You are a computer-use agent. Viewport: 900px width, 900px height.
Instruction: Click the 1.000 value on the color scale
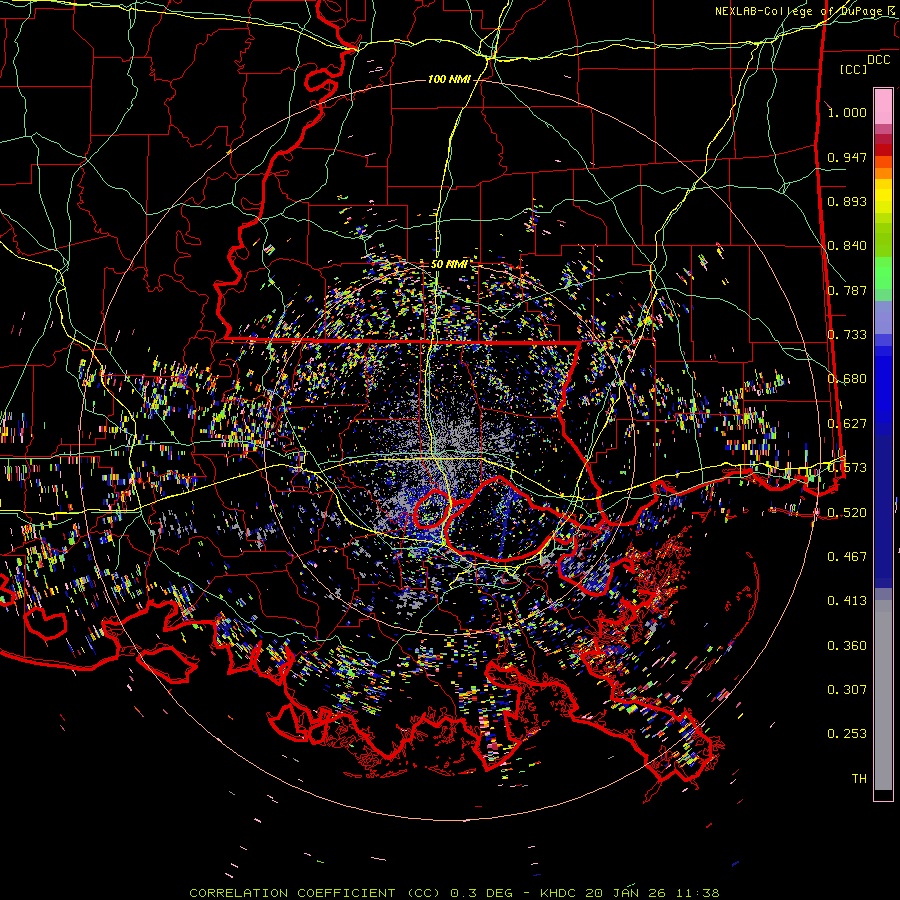[847, 112]
